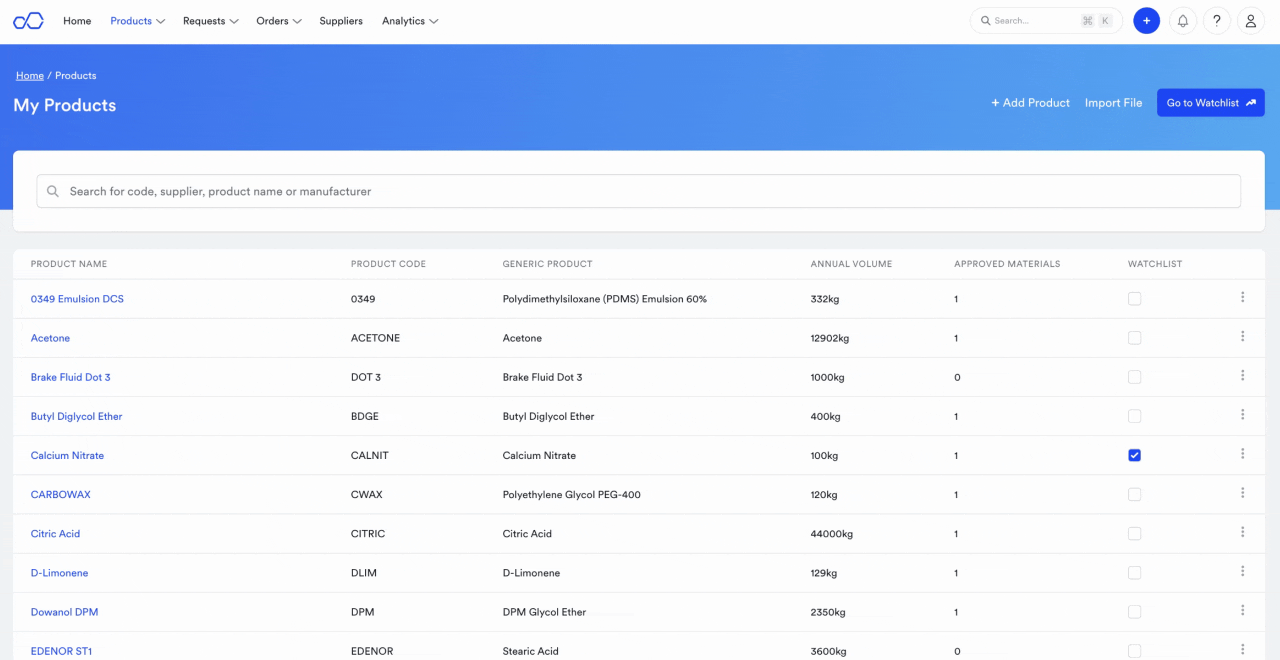The image size is (1280, 660).
Task: Expand the Analytics menu
Action: click(410, 21)
